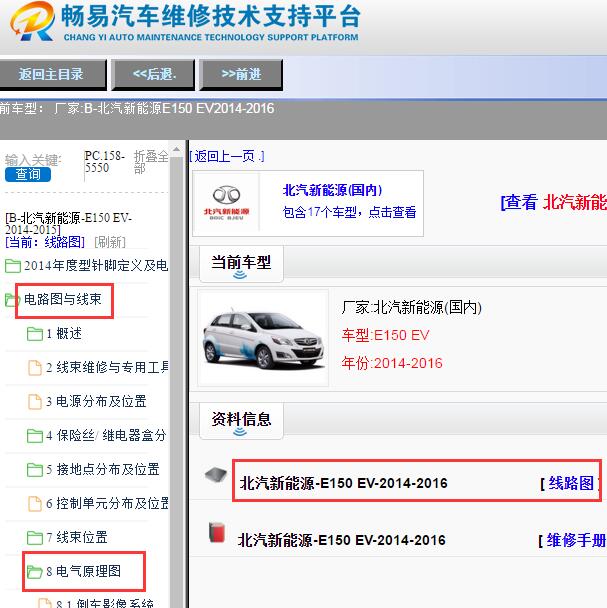Collapse the 电路图与线束 tree node
Screen dimensions: 607x608
click(62, 299)
